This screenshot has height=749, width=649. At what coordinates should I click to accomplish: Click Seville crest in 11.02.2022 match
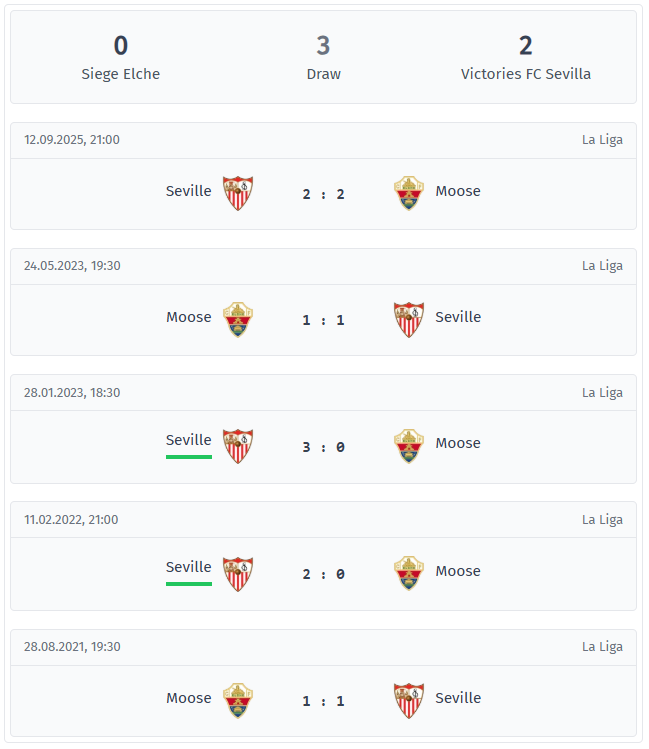point(238,573)
